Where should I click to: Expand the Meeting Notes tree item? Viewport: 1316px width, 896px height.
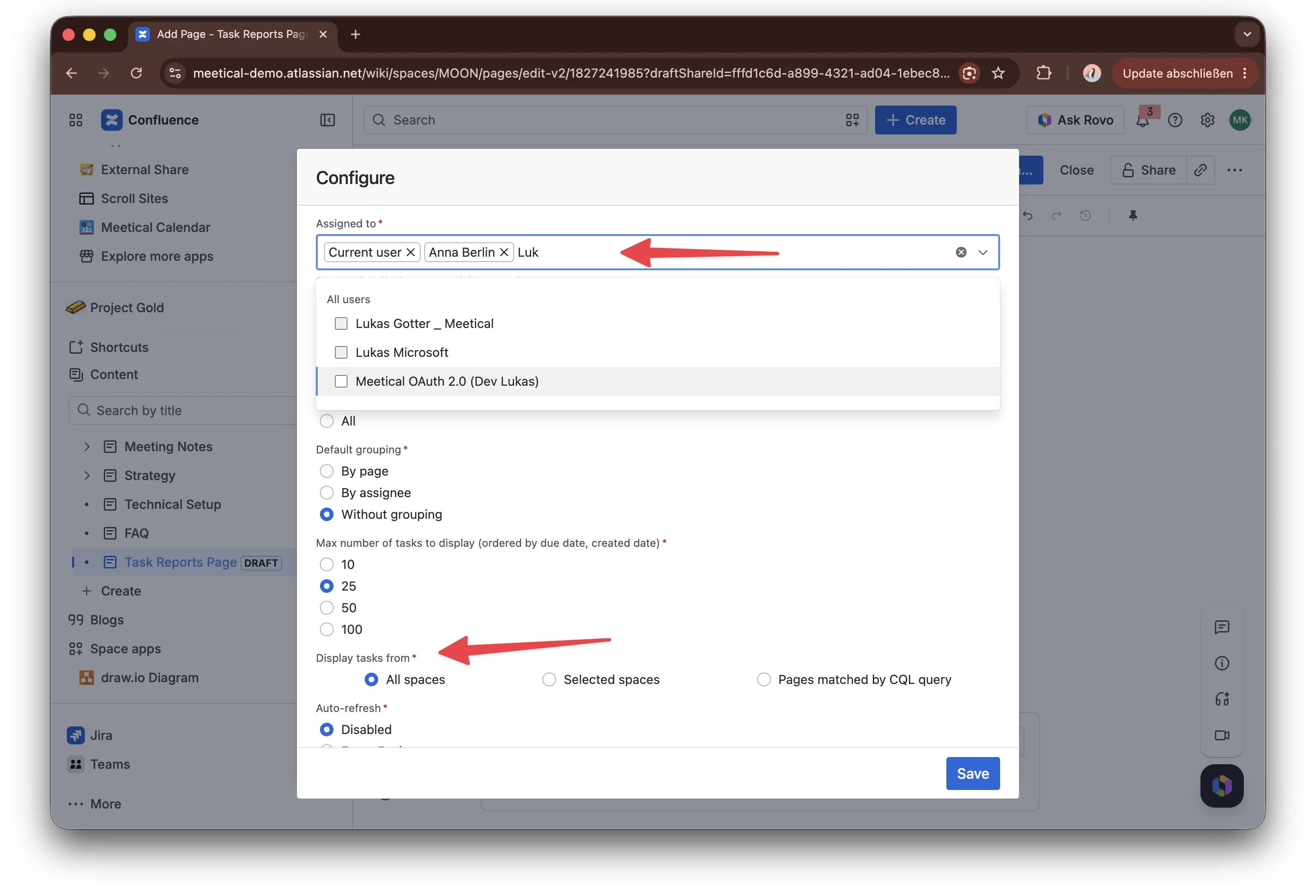click(x=87, y=447)
